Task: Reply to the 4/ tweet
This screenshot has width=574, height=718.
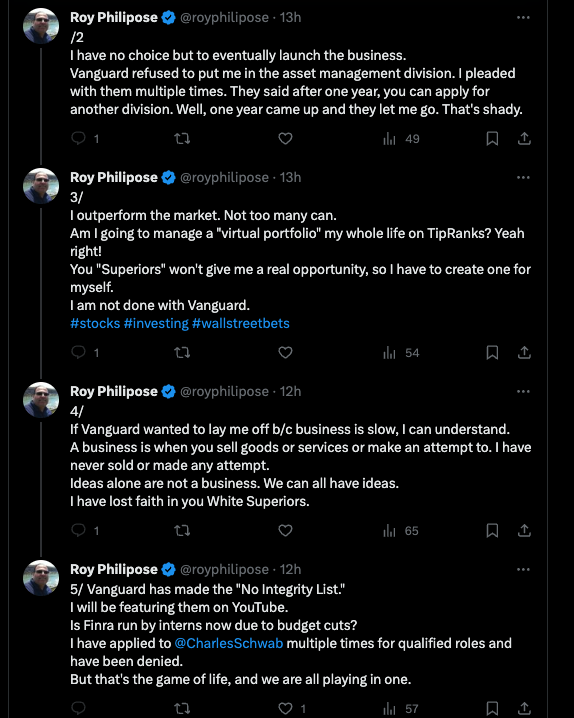Action: coord(79,531)
